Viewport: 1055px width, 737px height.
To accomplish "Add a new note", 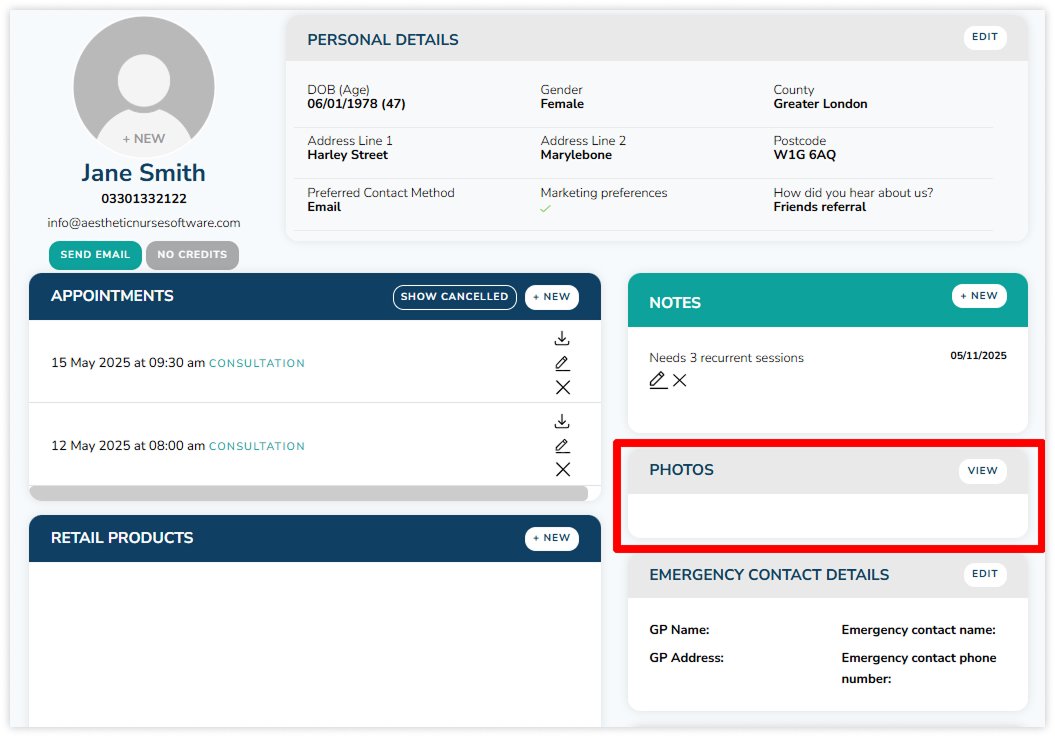I will click(978, 296).
